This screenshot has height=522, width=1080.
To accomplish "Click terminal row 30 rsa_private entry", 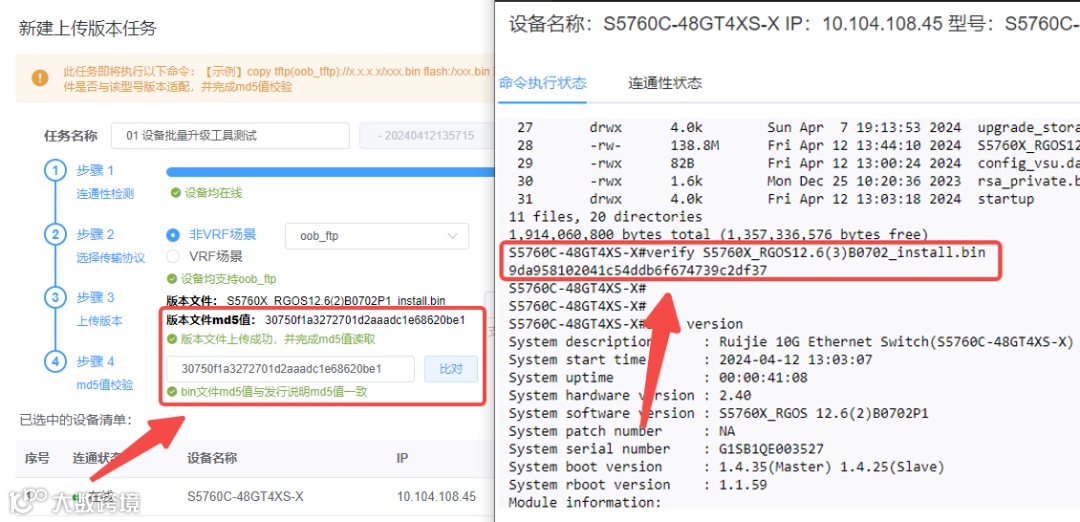I will click(798, 181).
